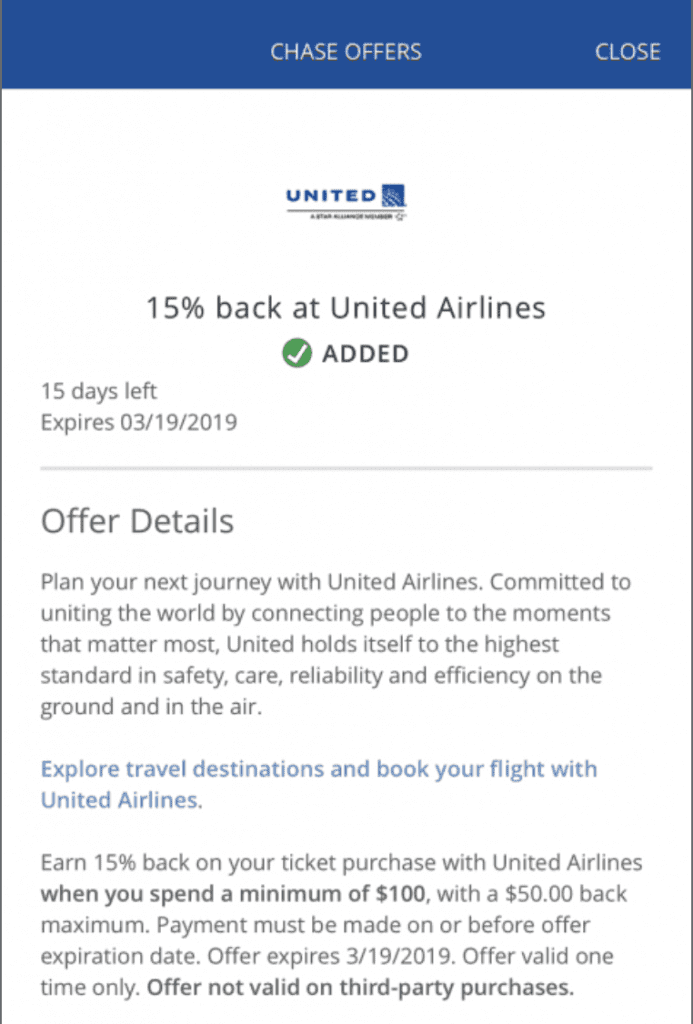
Task: Click the Offer Details heading
Action: coord(137,521)
